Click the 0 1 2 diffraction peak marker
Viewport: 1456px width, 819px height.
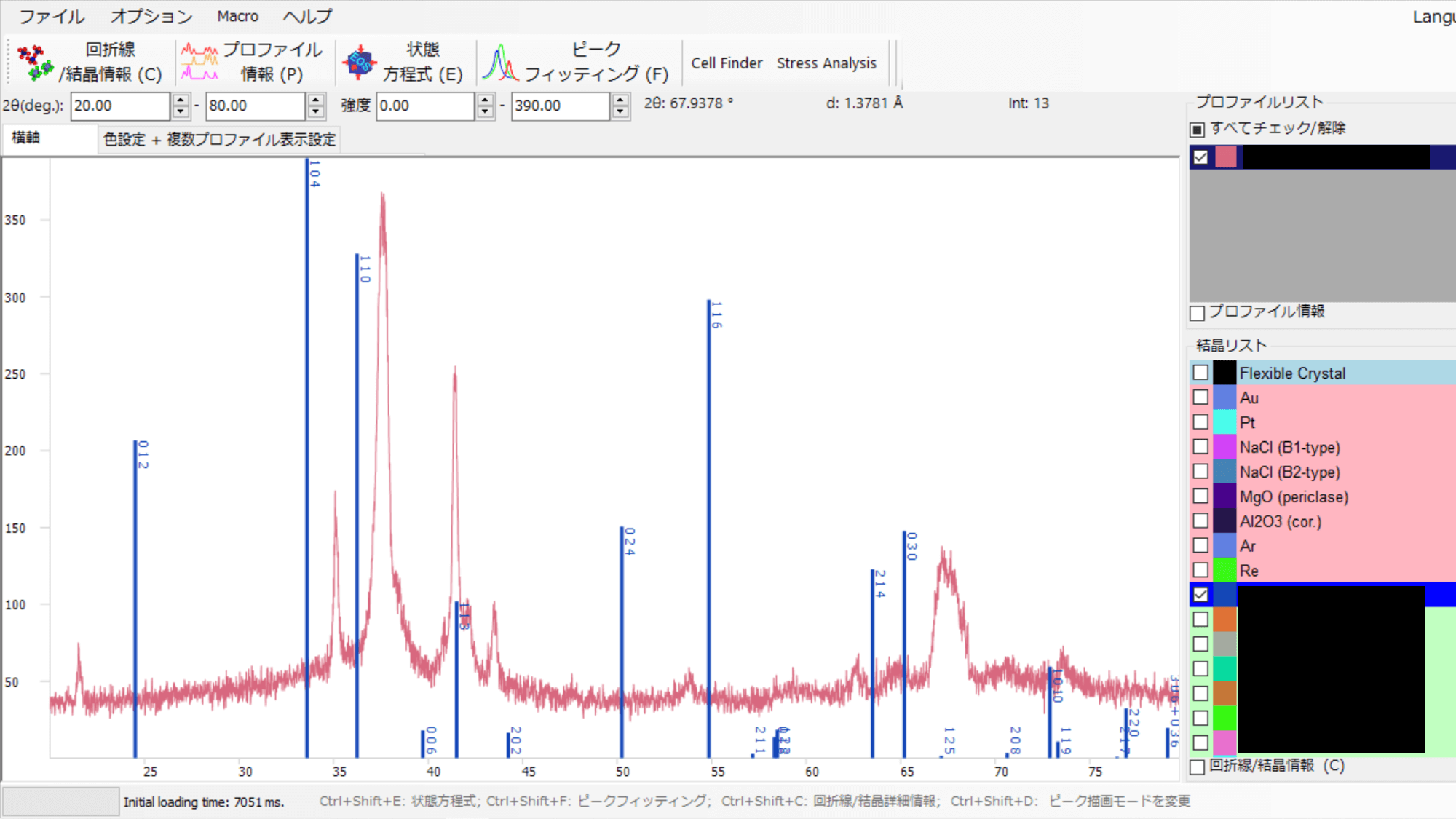135,599
